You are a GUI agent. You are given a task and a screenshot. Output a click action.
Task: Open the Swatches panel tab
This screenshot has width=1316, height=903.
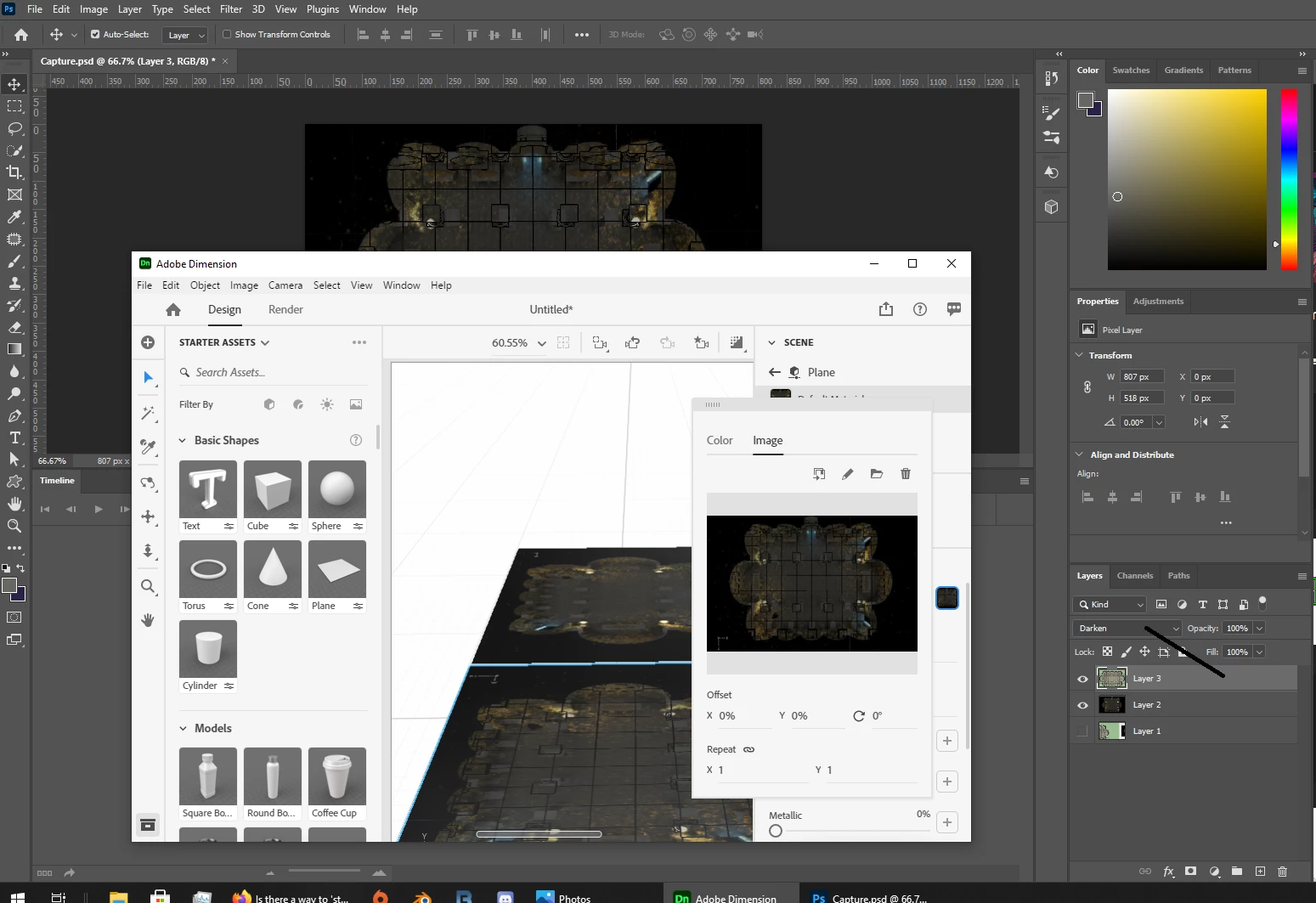point(1131,71)
